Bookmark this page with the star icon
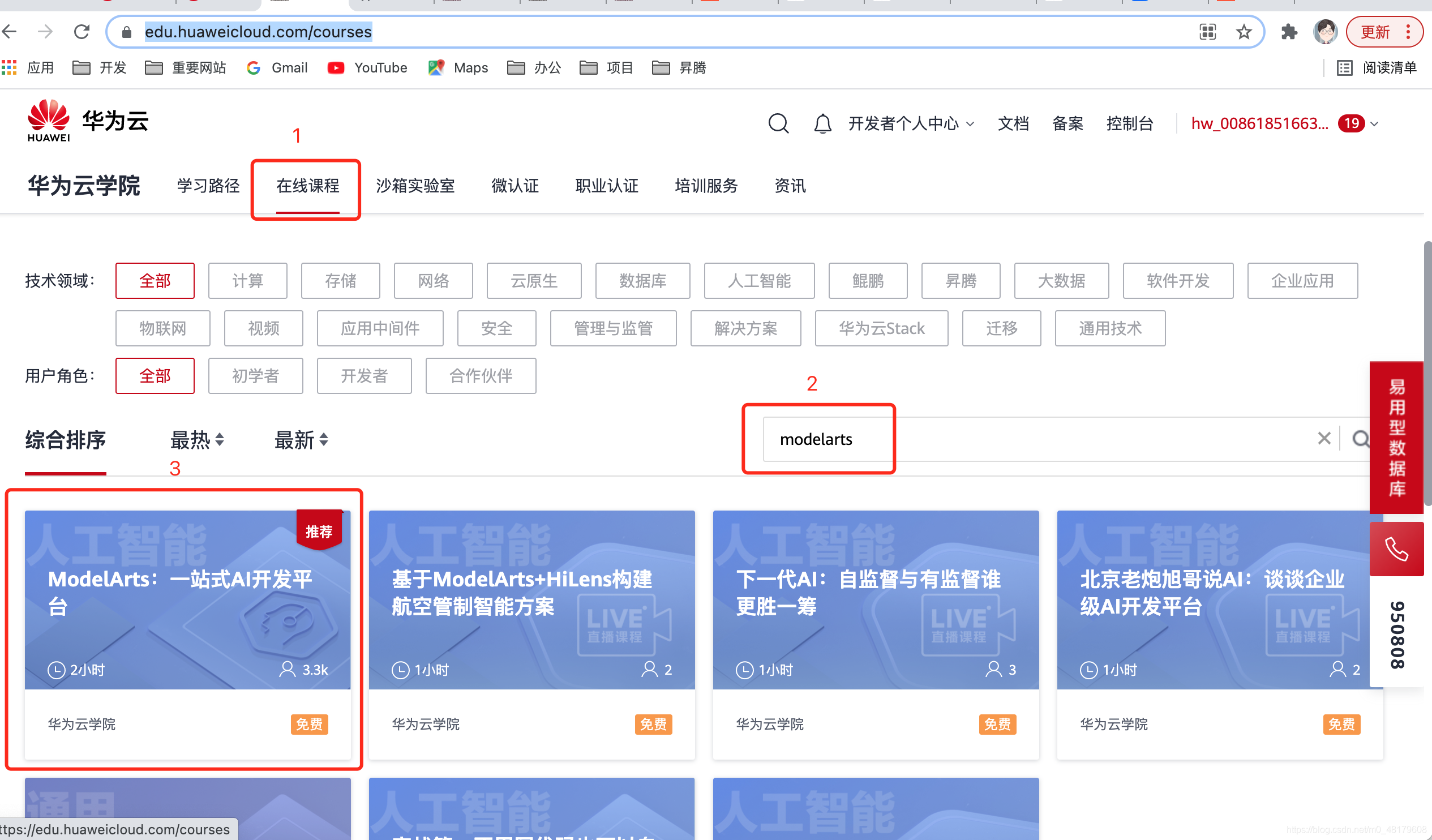Viewport: 1432px width, 840px height. [1244, 32]
